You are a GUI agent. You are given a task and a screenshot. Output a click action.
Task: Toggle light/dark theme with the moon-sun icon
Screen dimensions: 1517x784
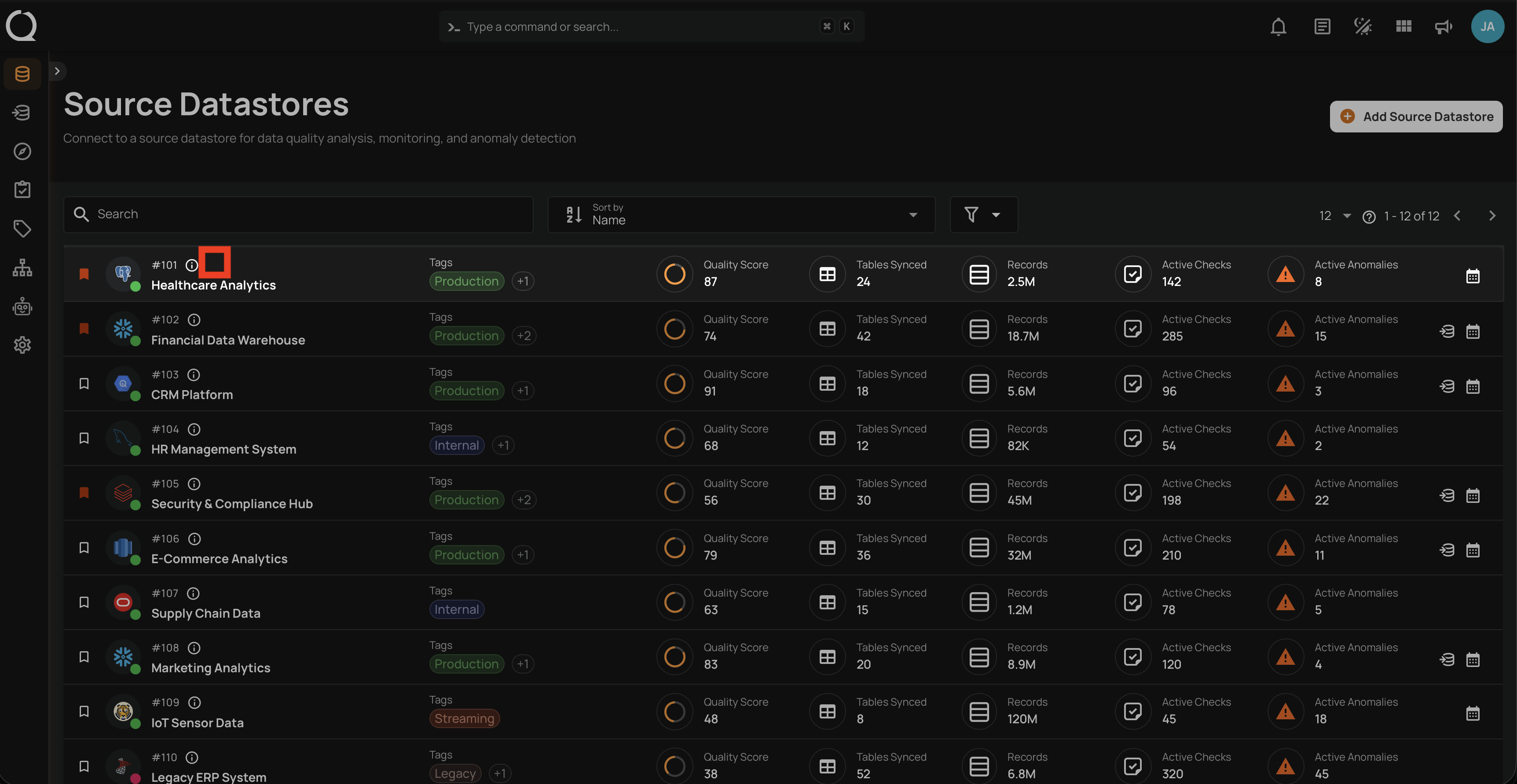pyautogui.click(x=1362, y=26)
